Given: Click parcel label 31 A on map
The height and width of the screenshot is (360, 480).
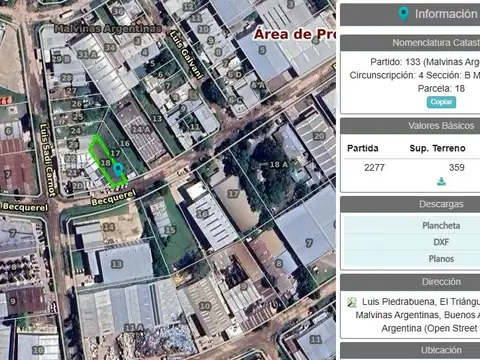Looking at the screenshot, I should (87, 54).
